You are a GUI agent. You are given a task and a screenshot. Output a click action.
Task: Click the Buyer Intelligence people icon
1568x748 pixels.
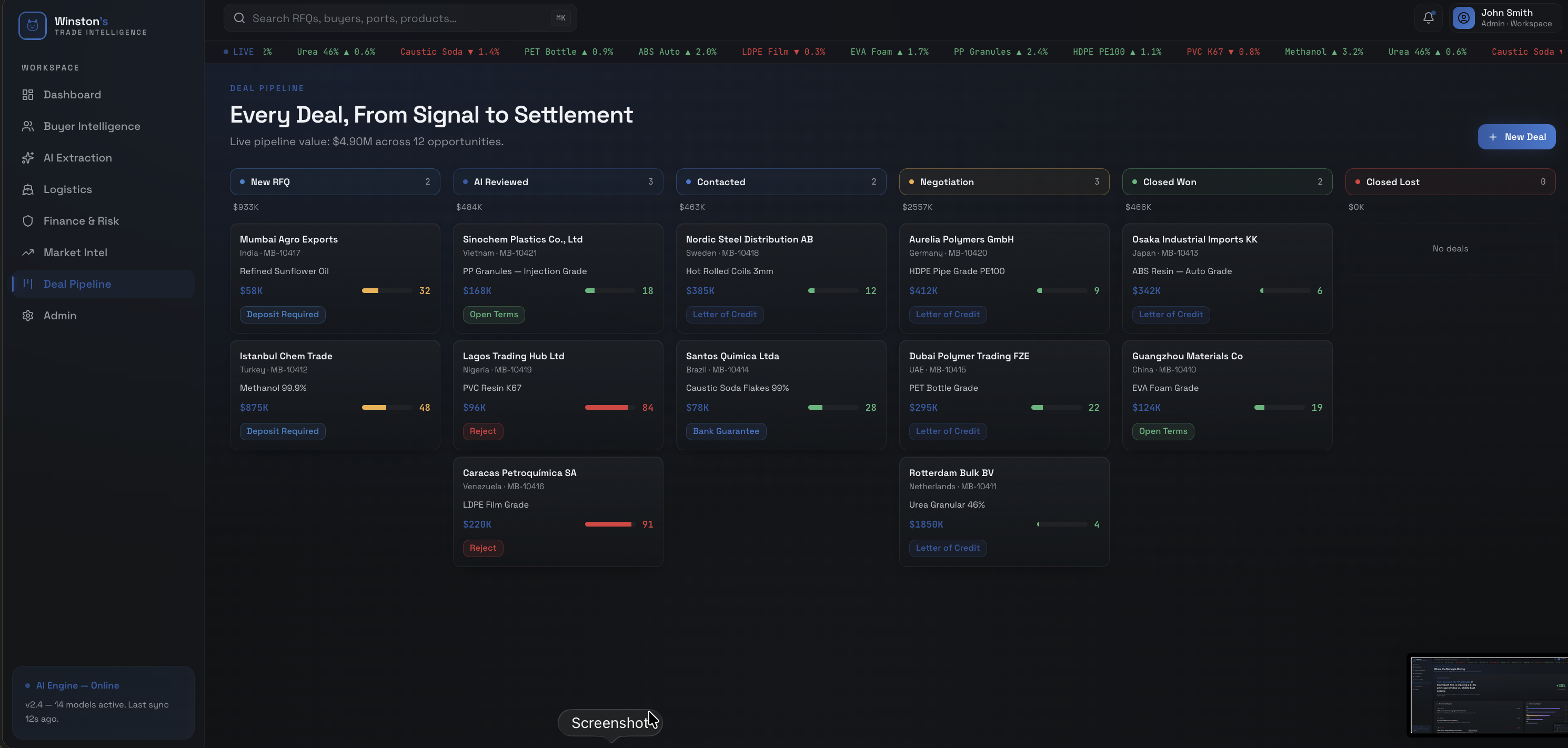(x=27, y=126)
